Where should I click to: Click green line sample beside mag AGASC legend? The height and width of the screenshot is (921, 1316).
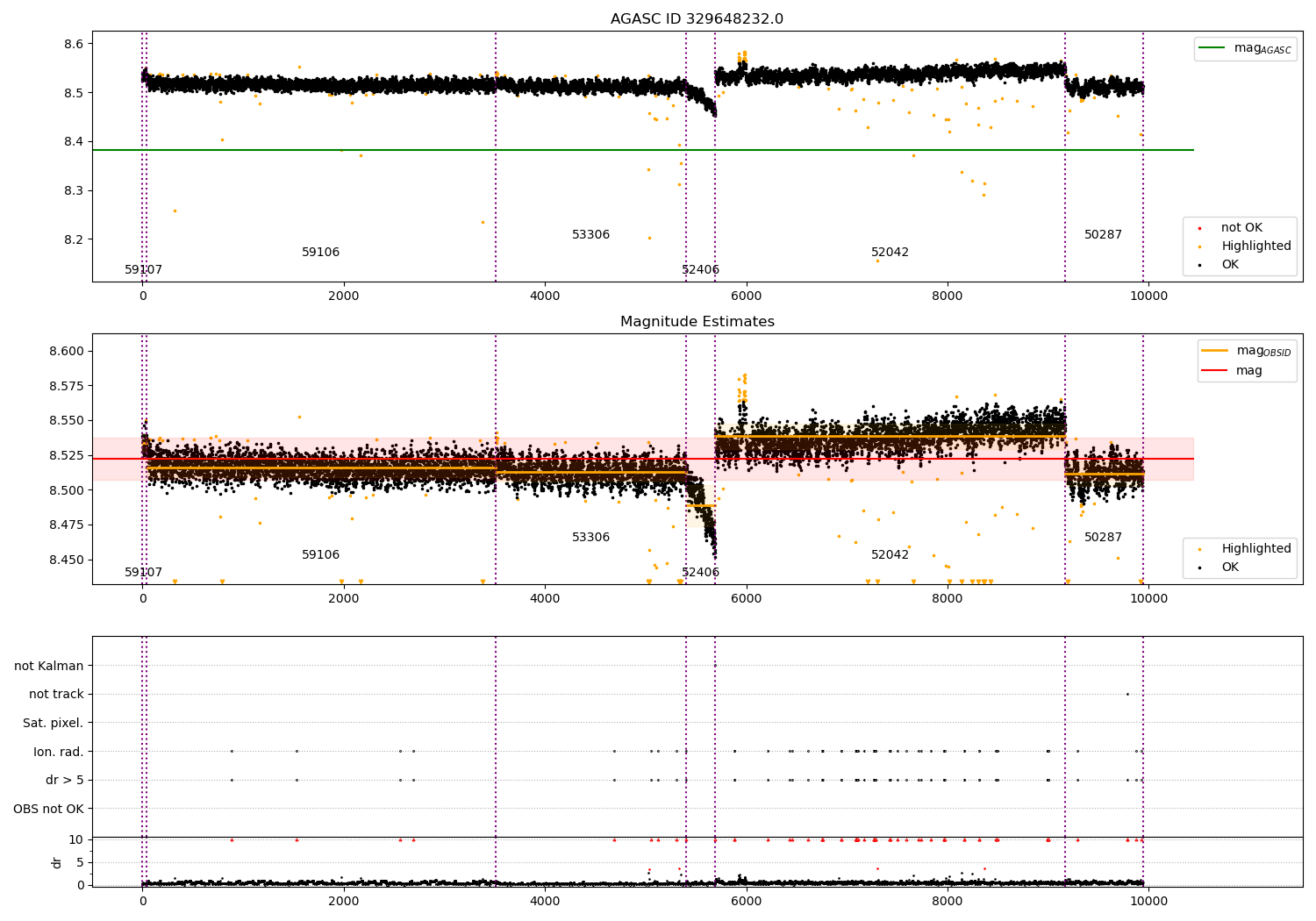point(1212,48)
